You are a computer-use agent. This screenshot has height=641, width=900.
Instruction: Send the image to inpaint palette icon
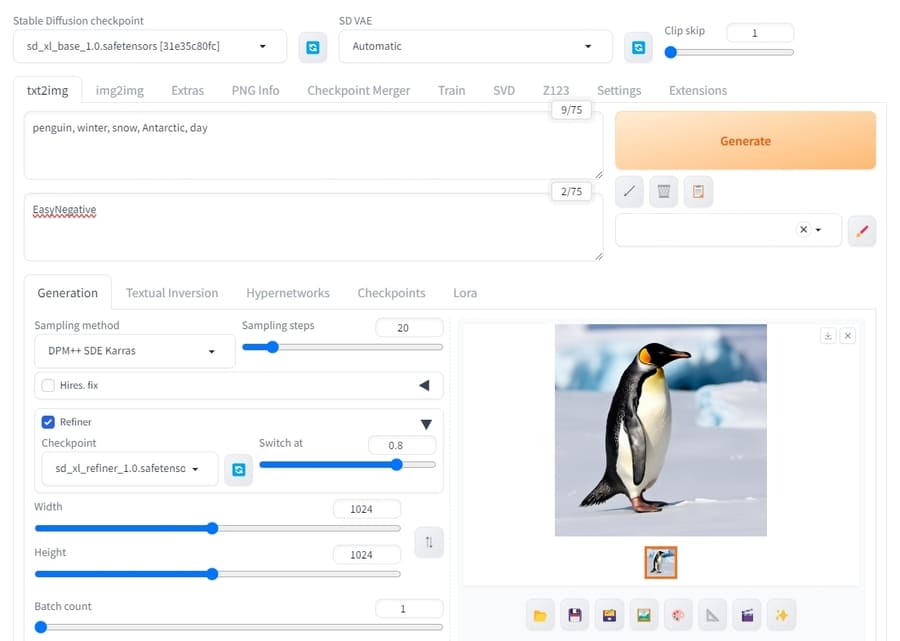tap(678, 615)
